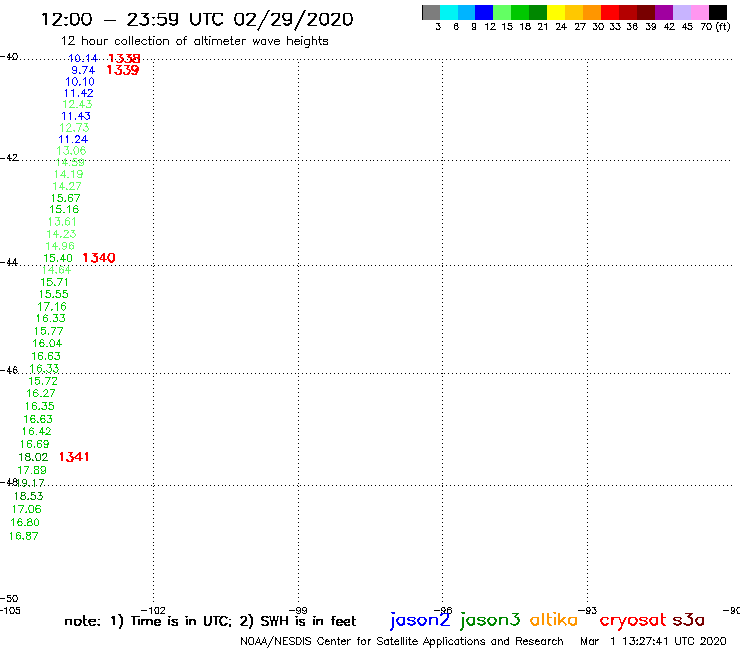Click the wave height value 14.23

click(x=61, y=234)
